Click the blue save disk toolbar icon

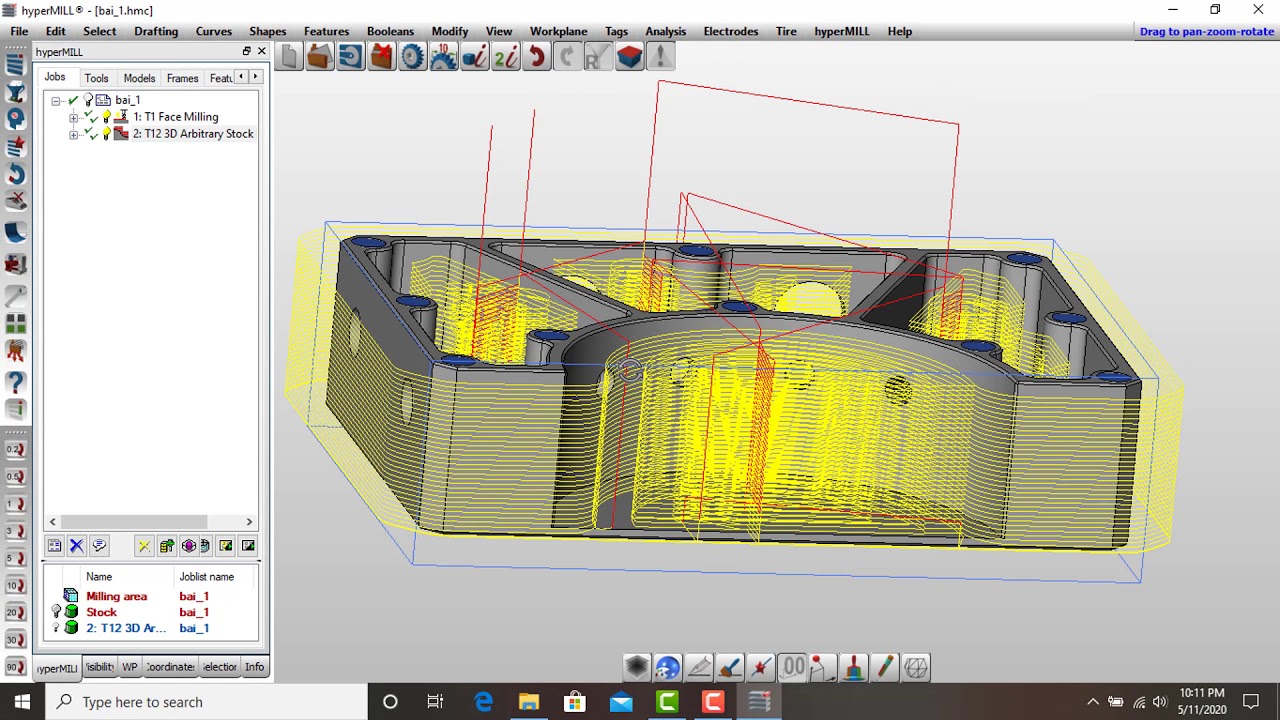click(x=350, y=57)
